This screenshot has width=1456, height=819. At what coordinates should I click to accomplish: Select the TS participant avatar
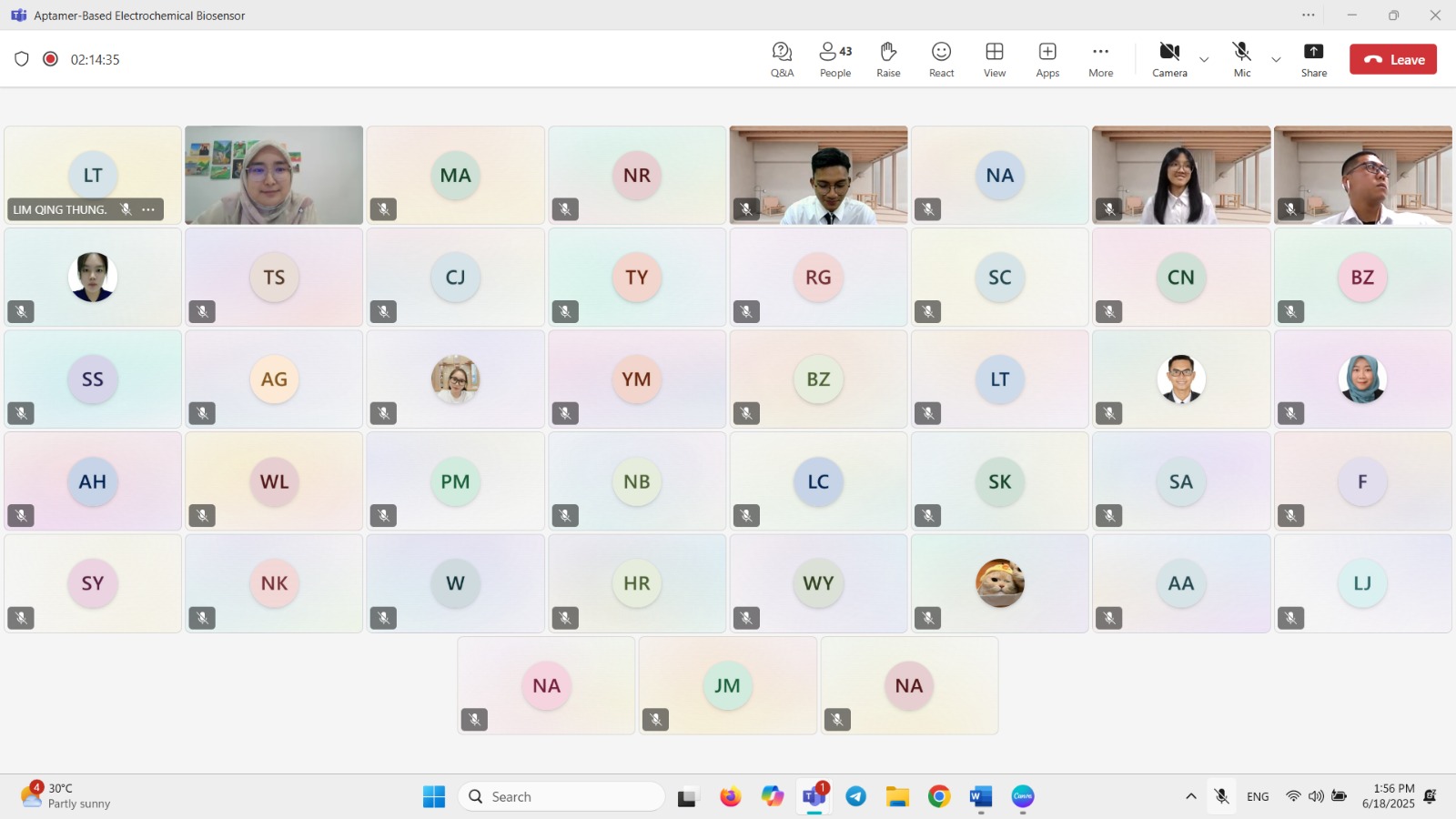click(x=274, y=277)
